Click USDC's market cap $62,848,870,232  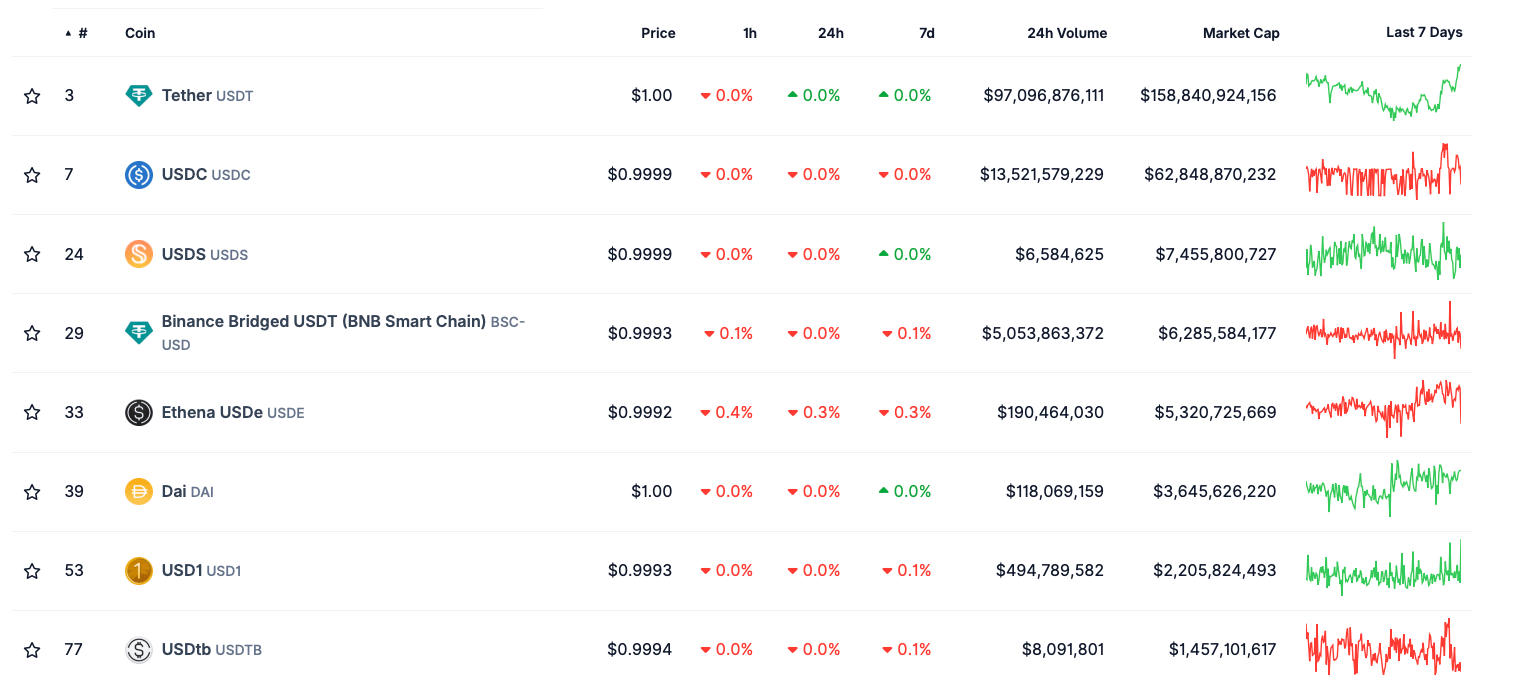(x=1210, y=175)
